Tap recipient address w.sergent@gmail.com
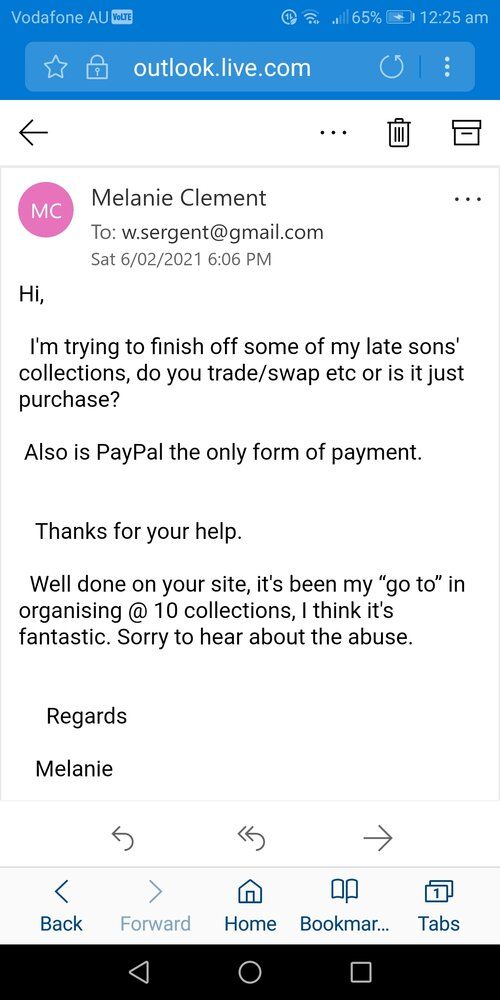Image resolution: width=500 pixels, height=1000 pixels. coord(222,233)
